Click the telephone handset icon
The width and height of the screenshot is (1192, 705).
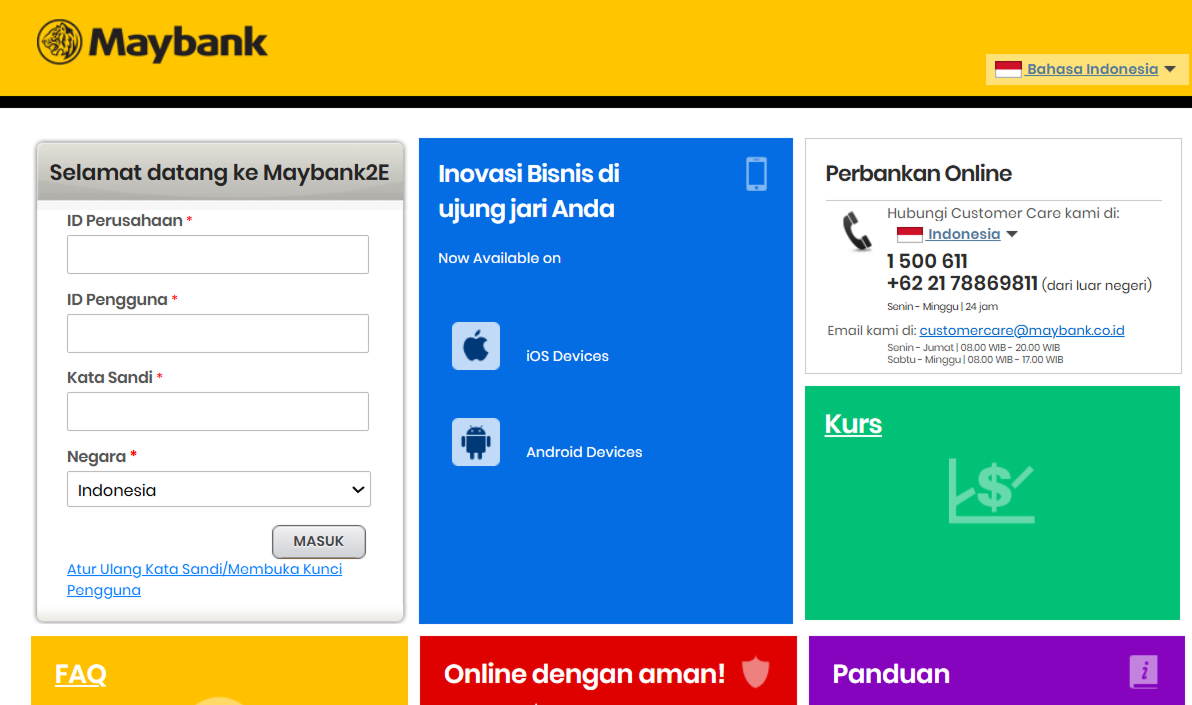click(x=857, y=230)
